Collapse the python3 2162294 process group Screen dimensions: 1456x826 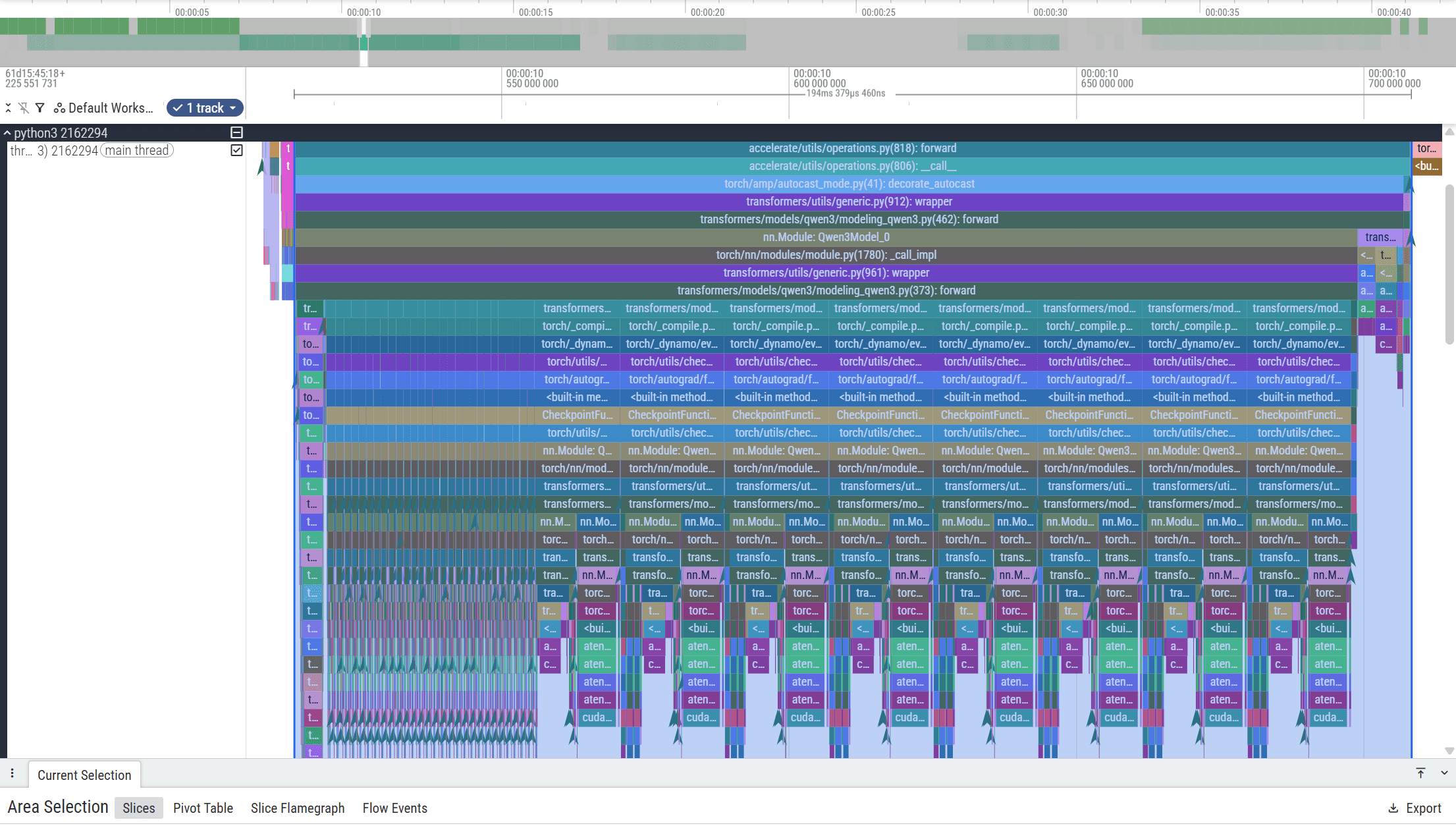tap(8, 133)
